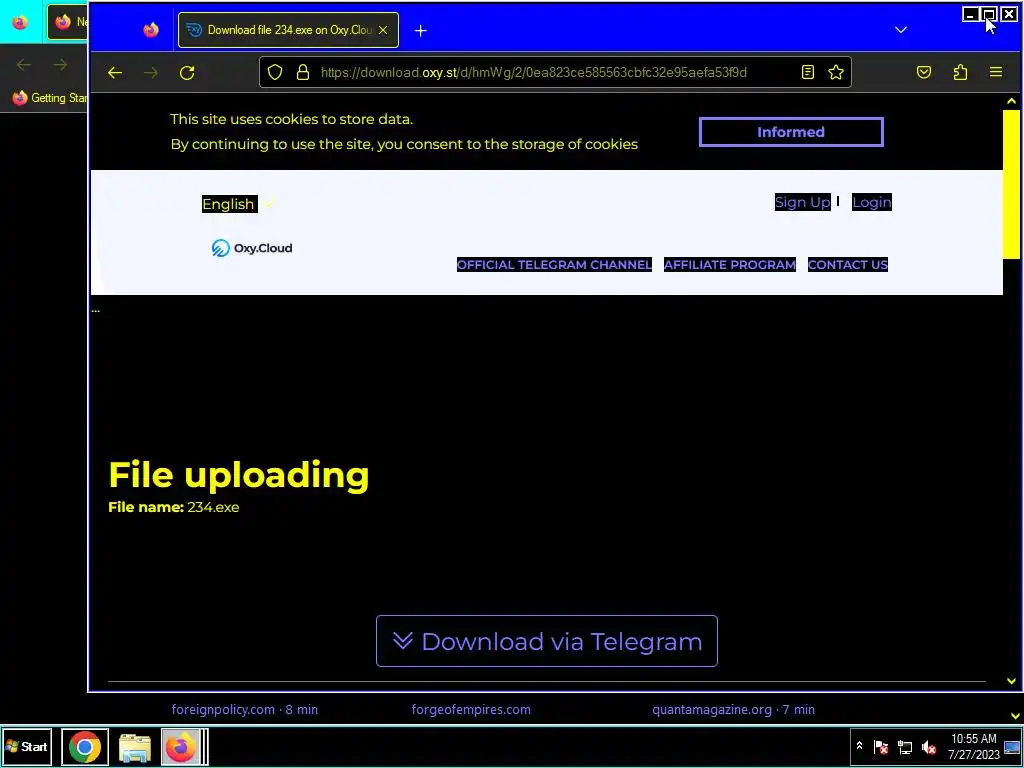Image resolution: width=1024 pixels, height=768 pixels.
Task: Click the file name text 234.exe
Action: (x=213, y=507)
